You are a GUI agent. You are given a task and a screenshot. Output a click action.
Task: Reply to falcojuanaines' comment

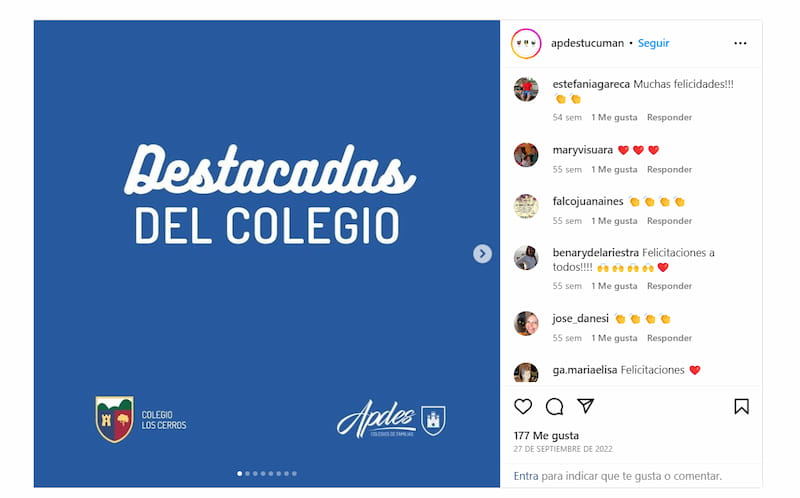[669, 221]
